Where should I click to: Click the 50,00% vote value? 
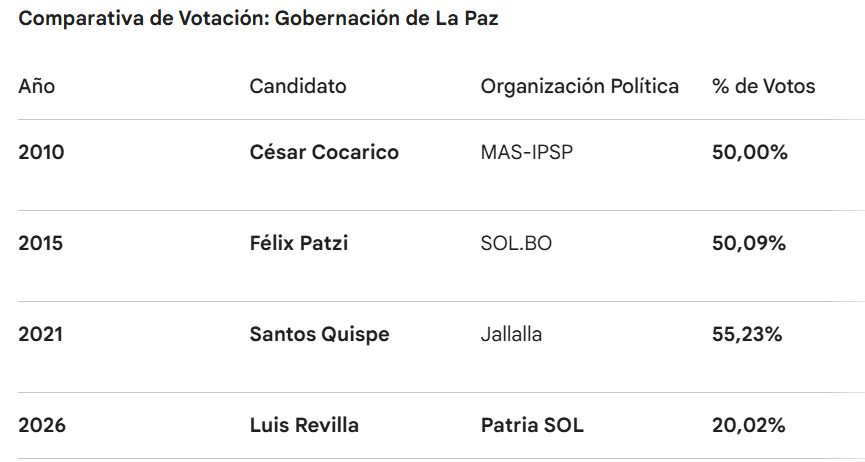pyautogui.click(x=749, y=152)
